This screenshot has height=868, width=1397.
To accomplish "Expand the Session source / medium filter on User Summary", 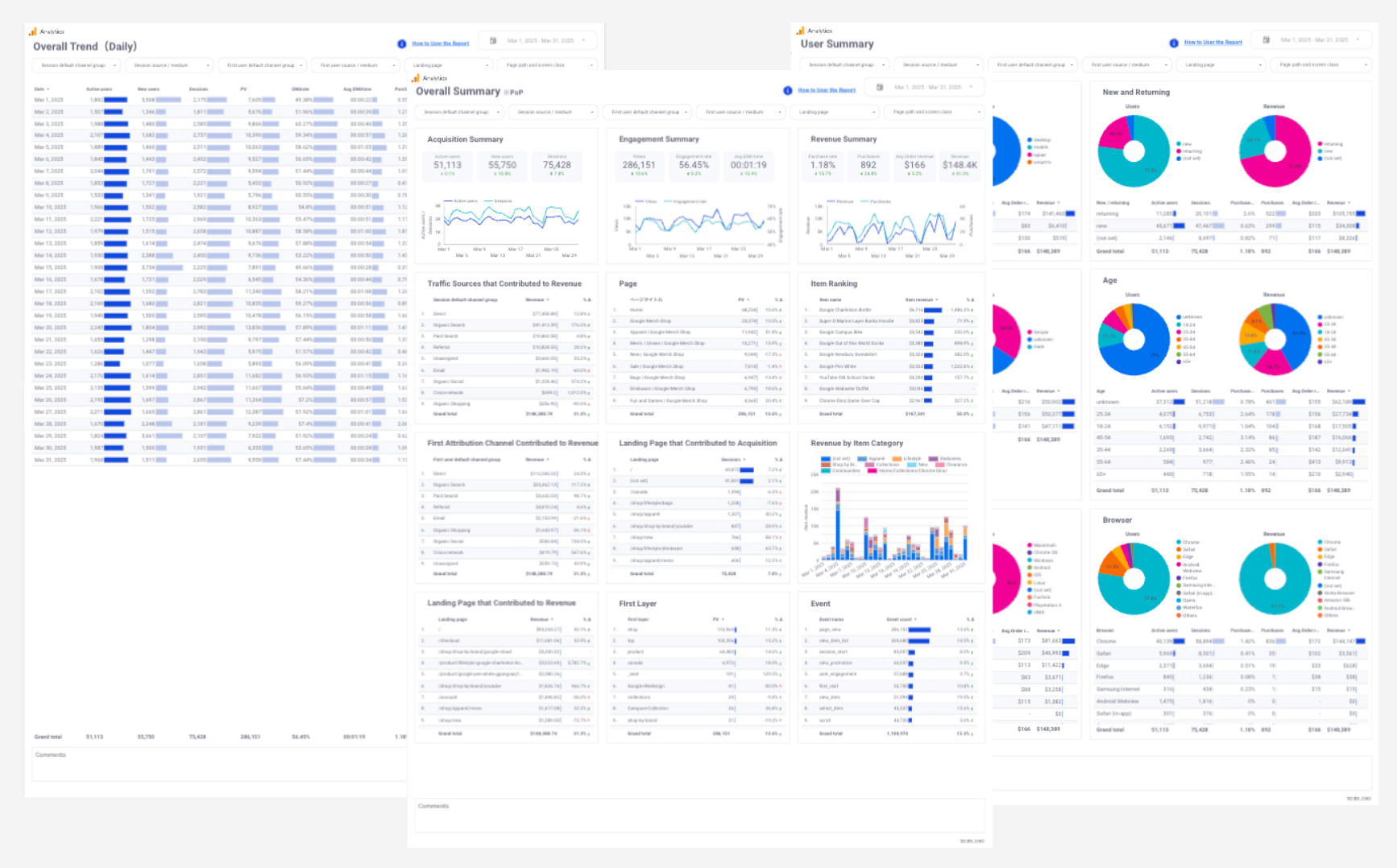I will (x=938, y=64).
